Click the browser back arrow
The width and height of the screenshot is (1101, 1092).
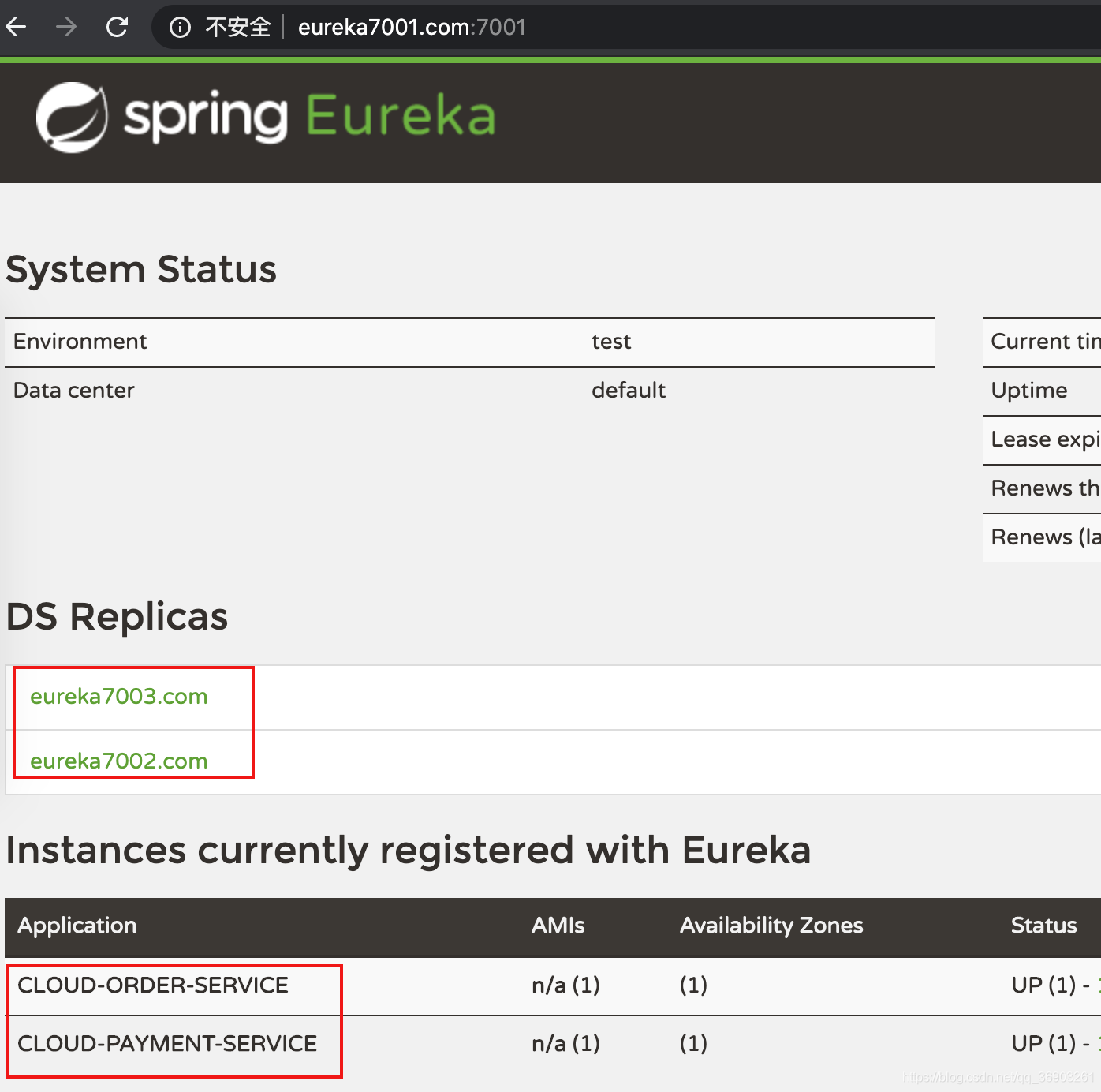tap(16, 28)
